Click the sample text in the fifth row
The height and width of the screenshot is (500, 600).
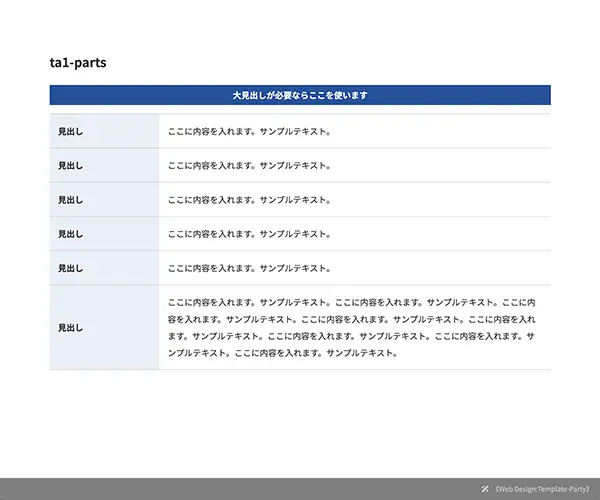[x=249, y=268]
